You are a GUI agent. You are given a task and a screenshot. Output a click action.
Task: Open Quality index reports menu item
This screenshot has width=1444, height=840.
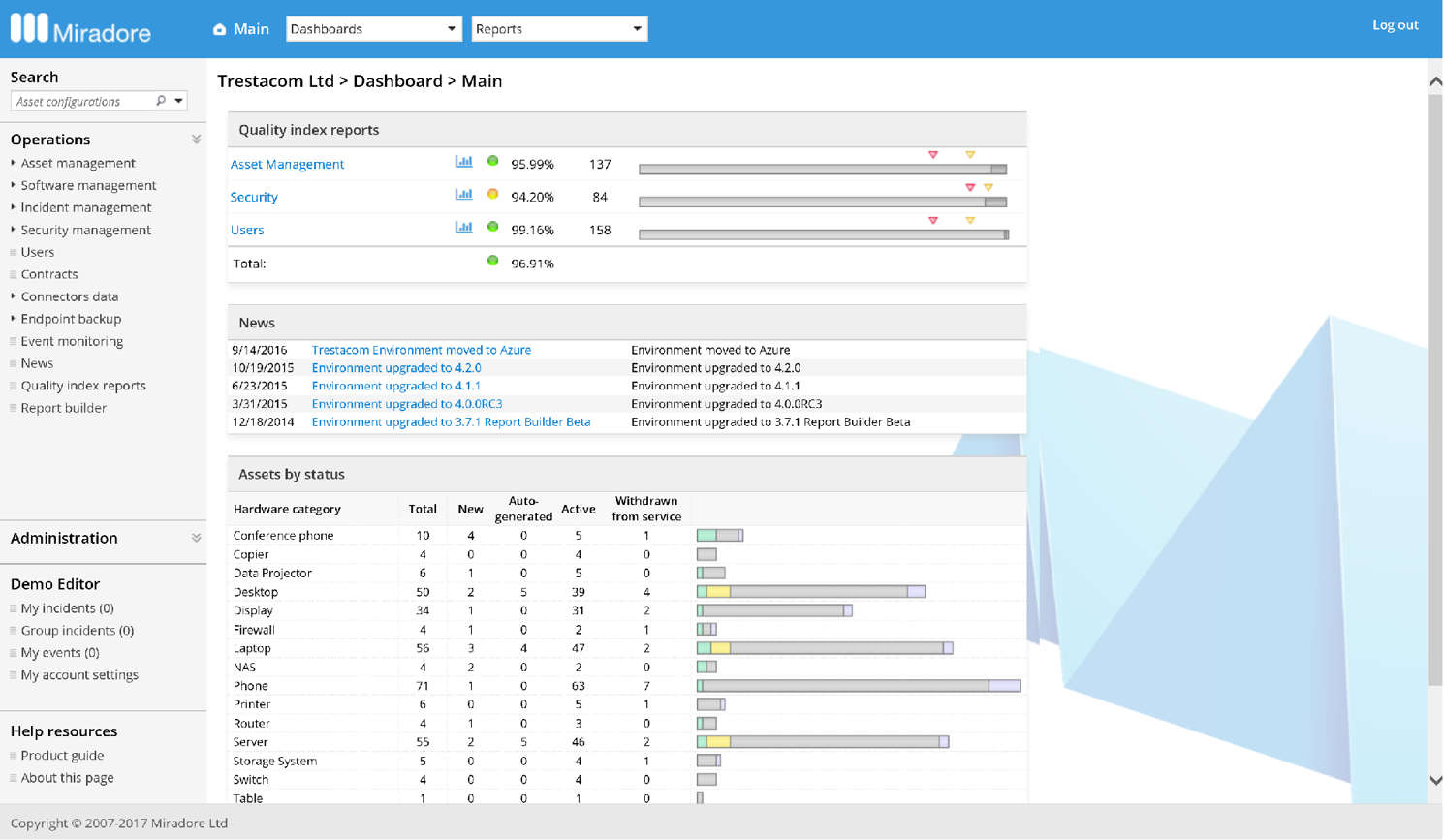pyautogui.click(x=83, y=386)
